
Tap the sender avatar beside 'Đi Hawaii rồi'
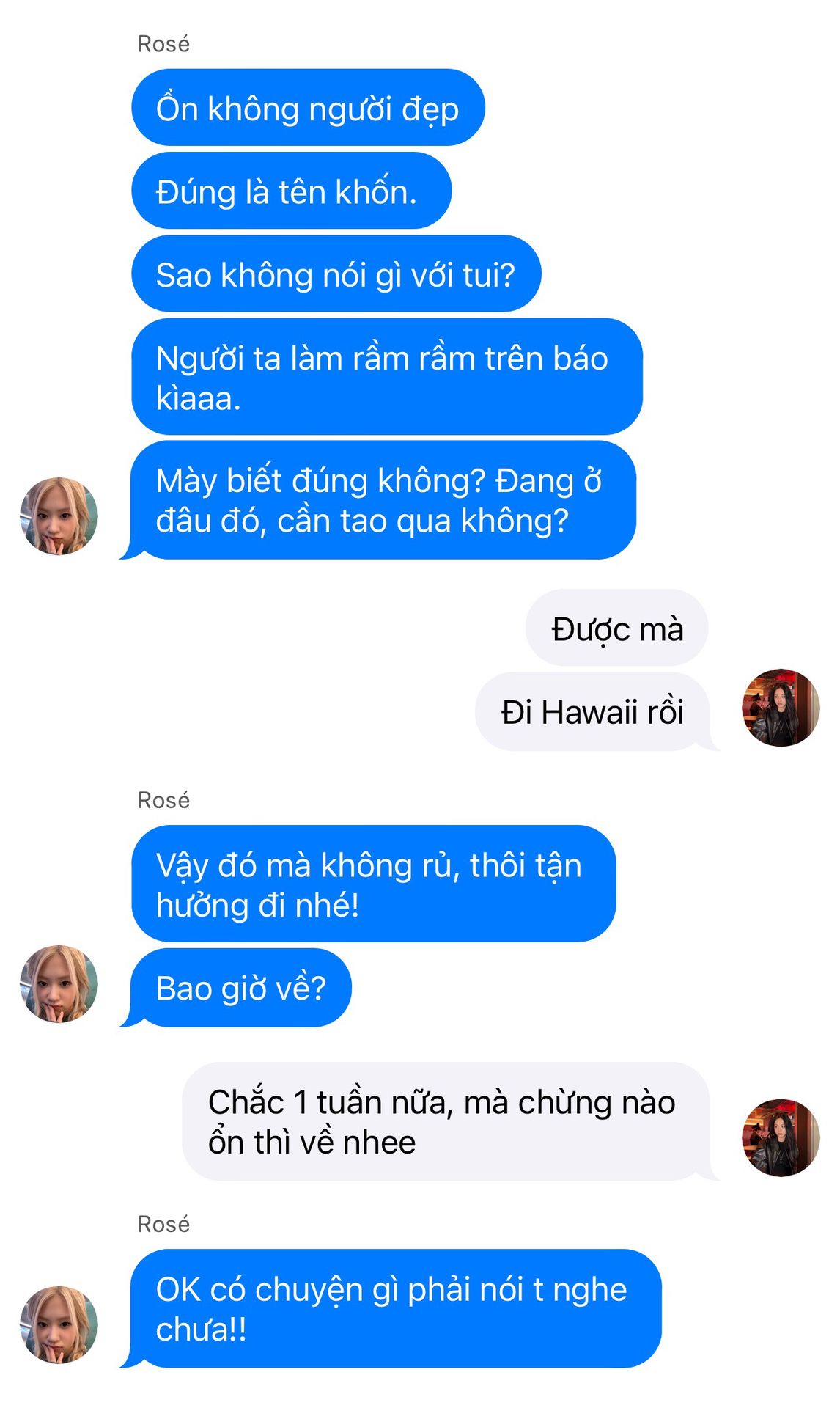click(x=781, y=708)
